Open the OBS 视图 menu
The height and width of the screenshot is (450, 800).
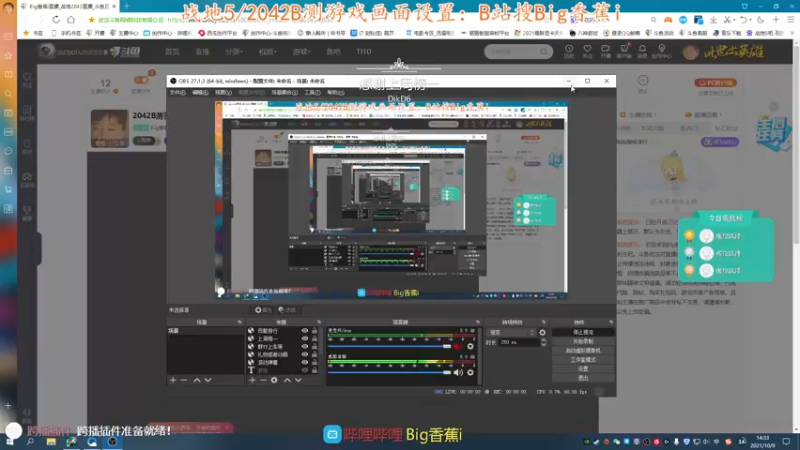[223, 93]
